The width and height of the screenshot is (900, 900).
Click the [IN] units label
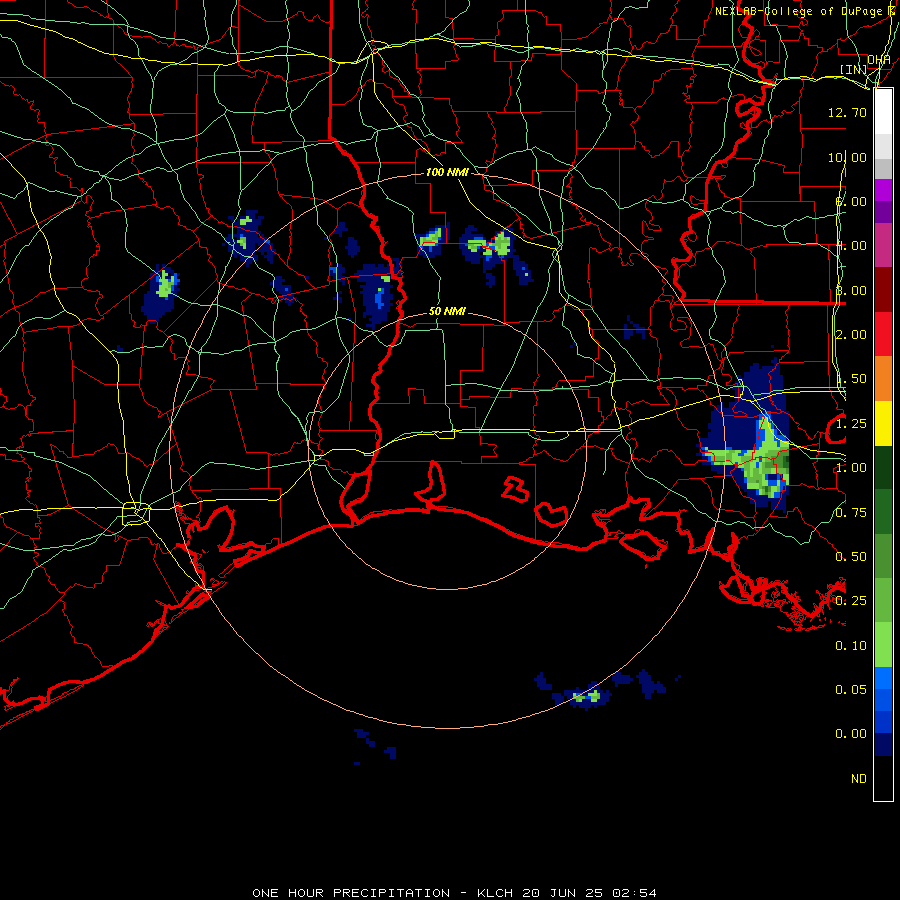pyautogui.click(x=853, y=69)
